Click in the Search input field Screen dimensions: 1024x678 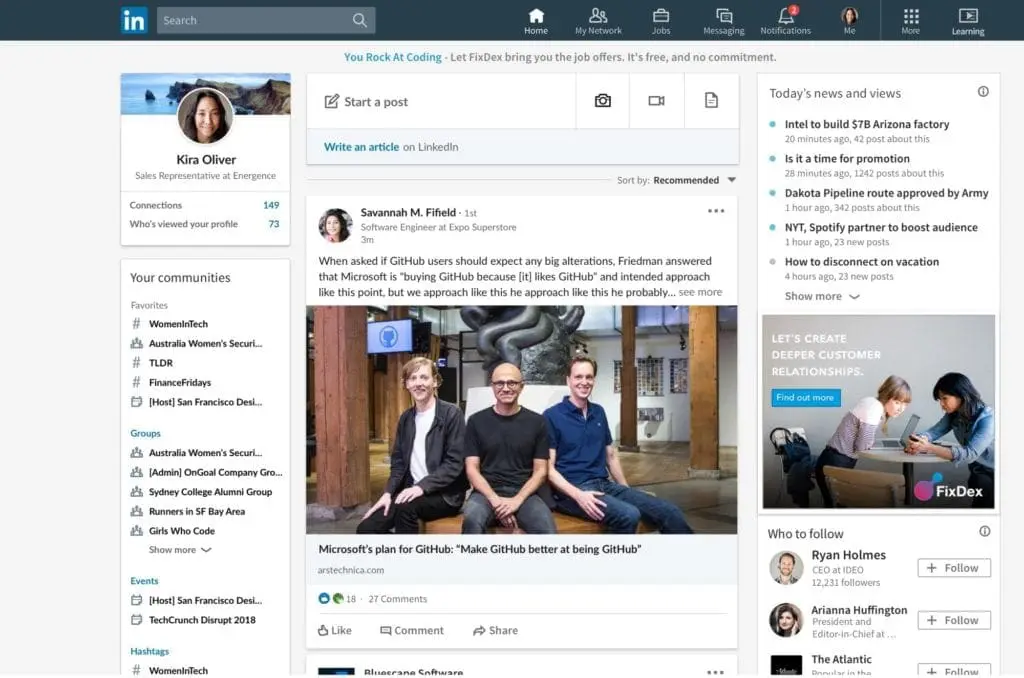pos(266,20)
